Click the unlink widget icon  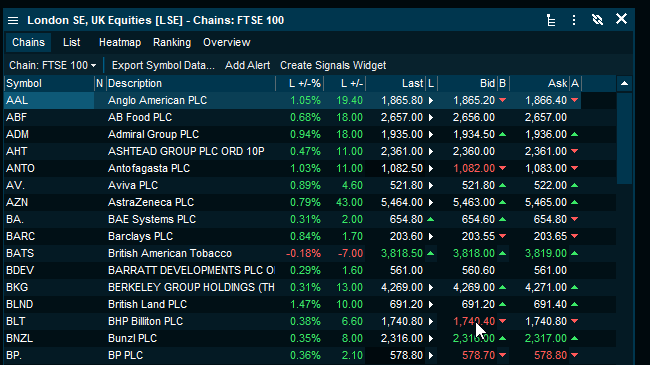coord(597,19)
